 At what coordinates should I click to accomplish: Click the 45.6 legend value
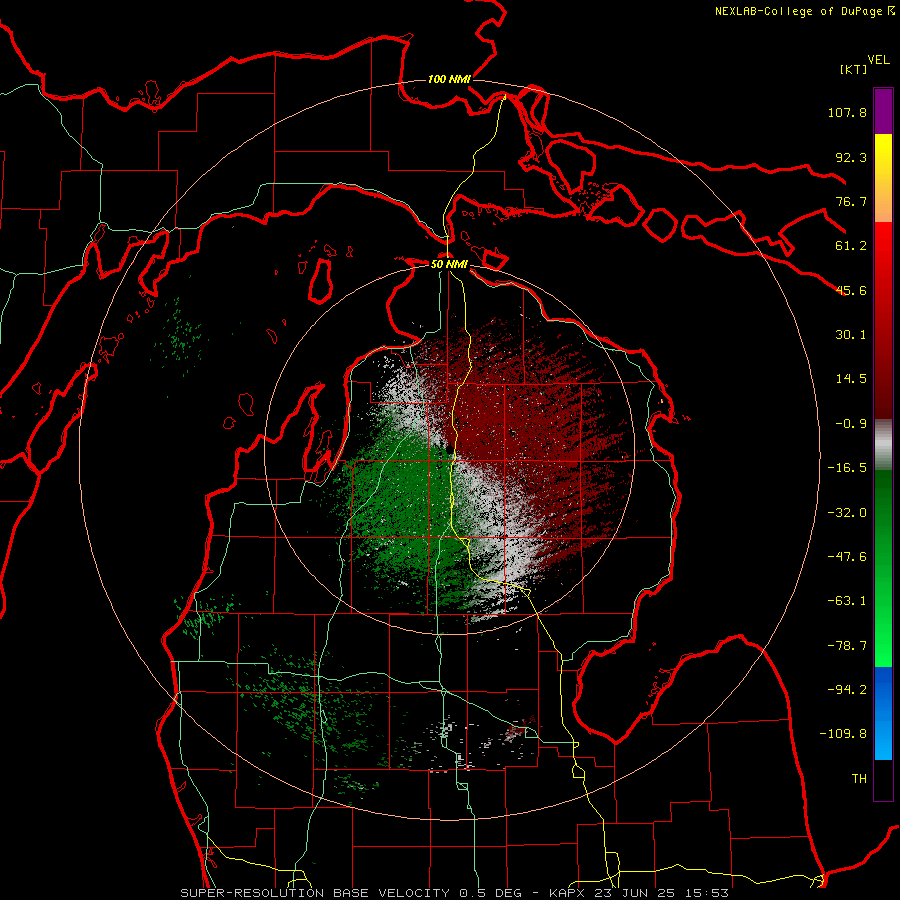[851, 290]
